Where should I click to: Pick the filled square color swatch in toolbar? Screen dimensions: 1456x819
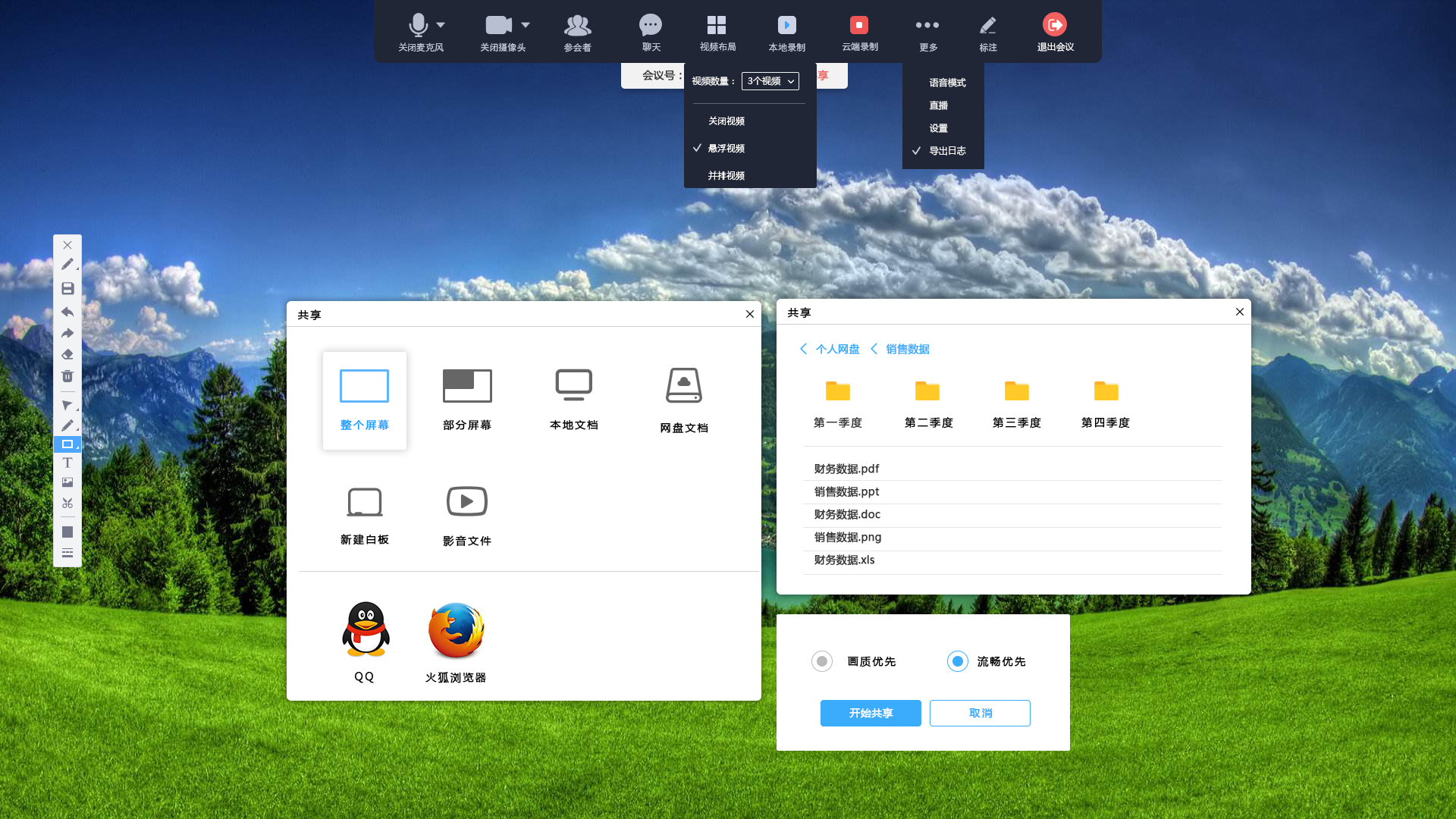67,532
